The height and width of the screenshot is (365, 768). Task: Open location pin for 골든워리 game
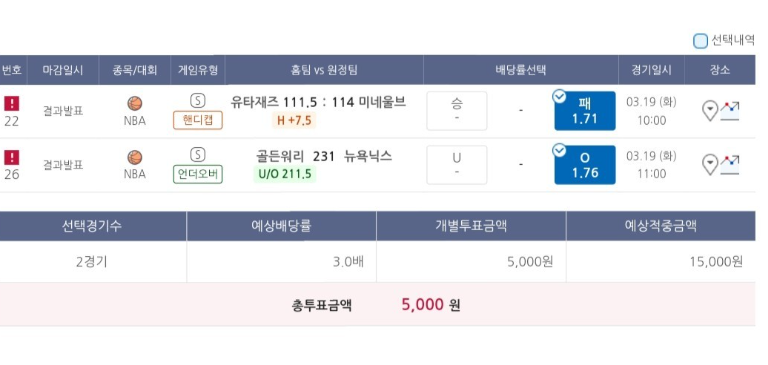click(x=710, y=165)
